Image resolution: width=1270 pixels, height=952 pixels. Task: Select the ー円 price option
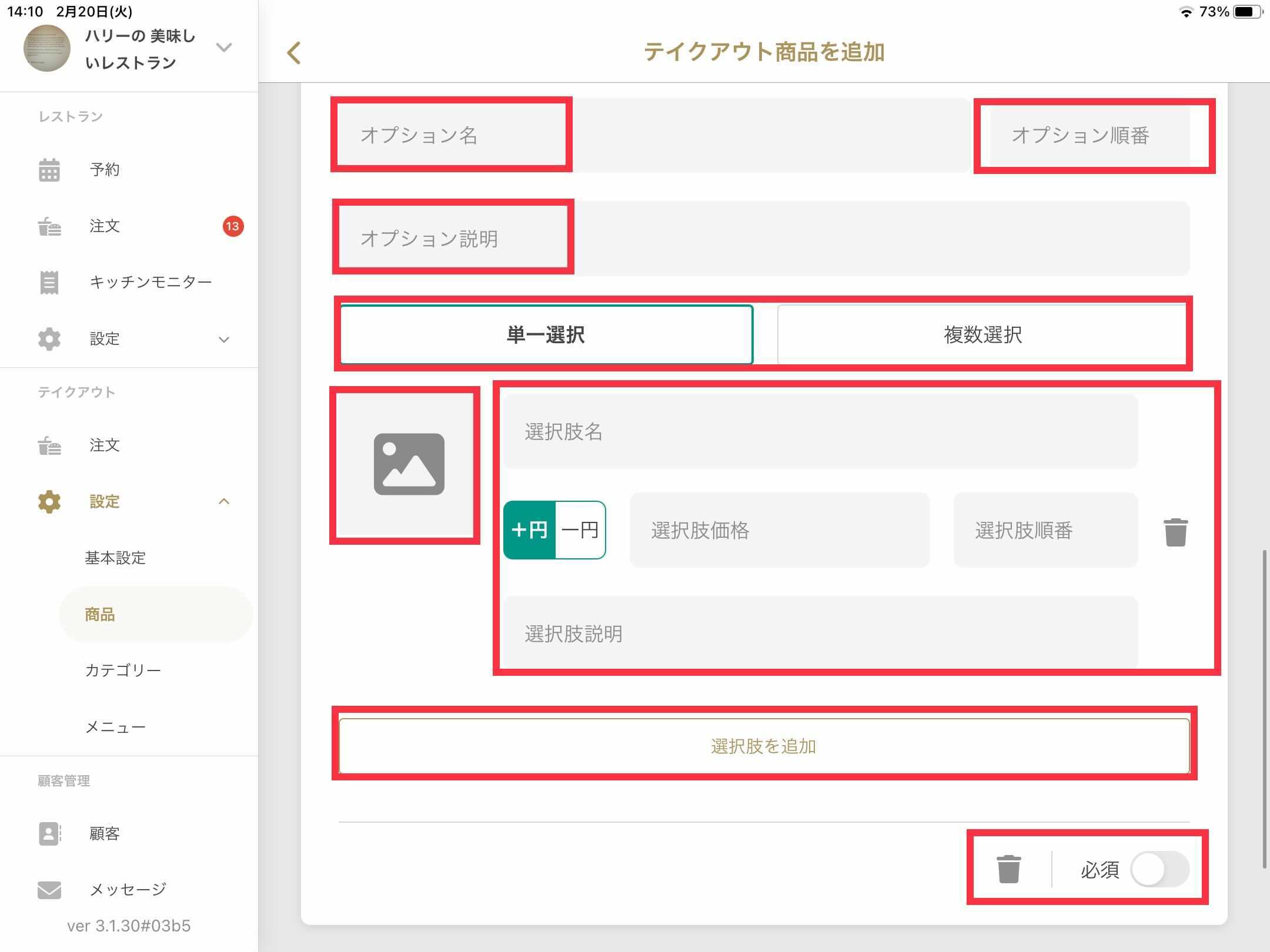(580, 530)
